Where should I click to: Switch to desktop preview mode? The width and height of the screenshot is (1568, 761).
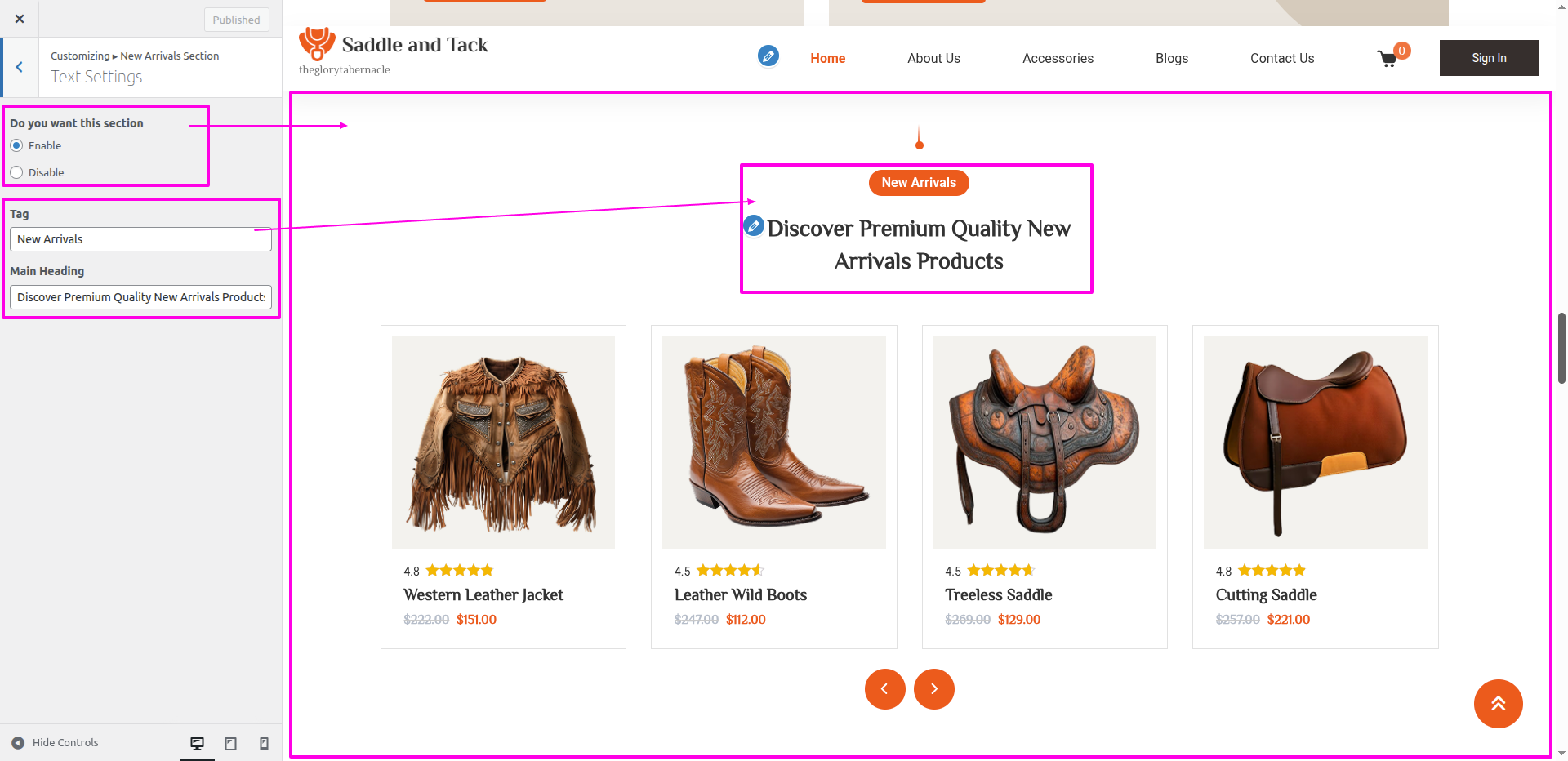point(197,743)
